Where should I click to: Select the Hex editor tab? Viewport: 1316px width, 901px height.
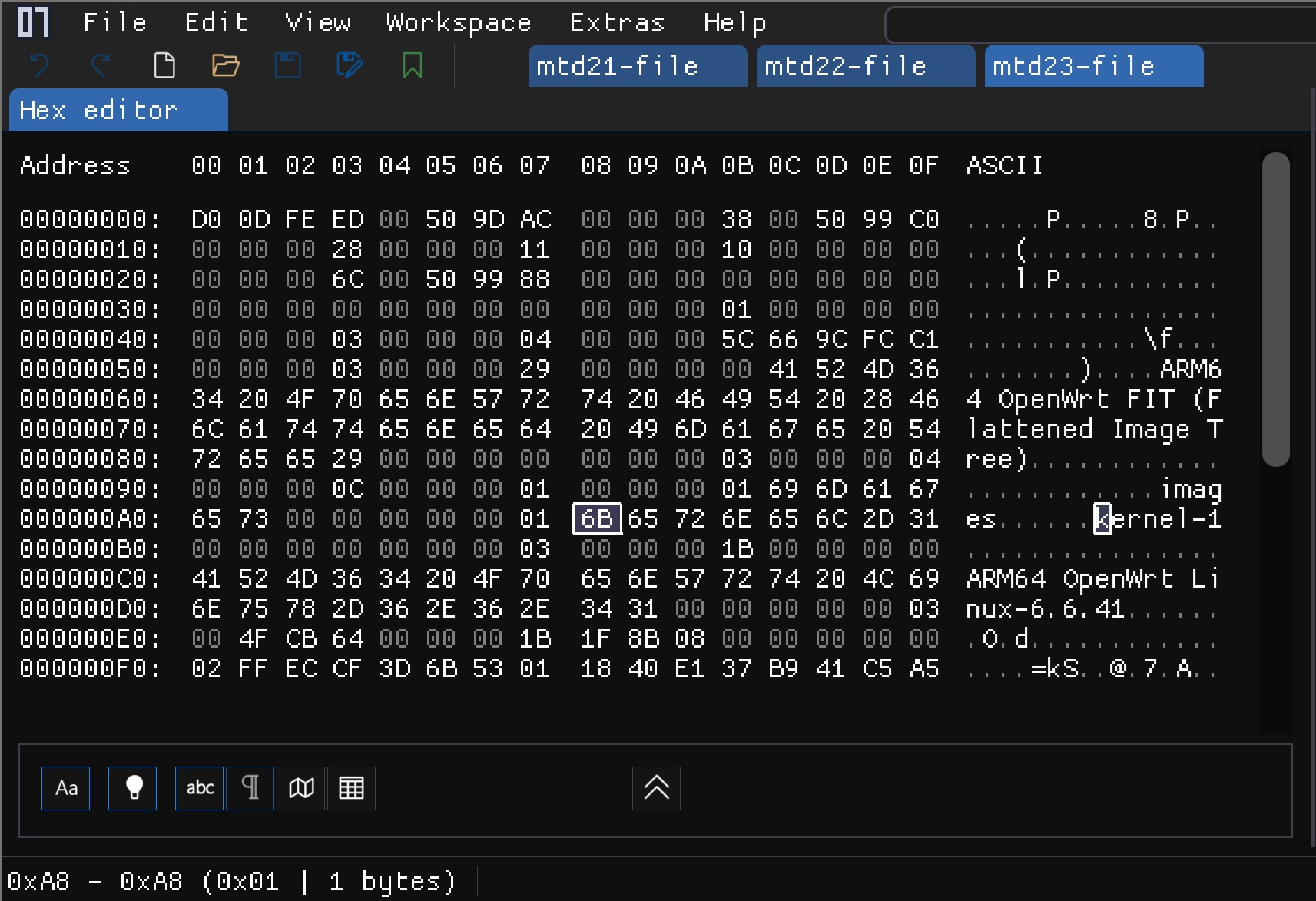point(118,110)
